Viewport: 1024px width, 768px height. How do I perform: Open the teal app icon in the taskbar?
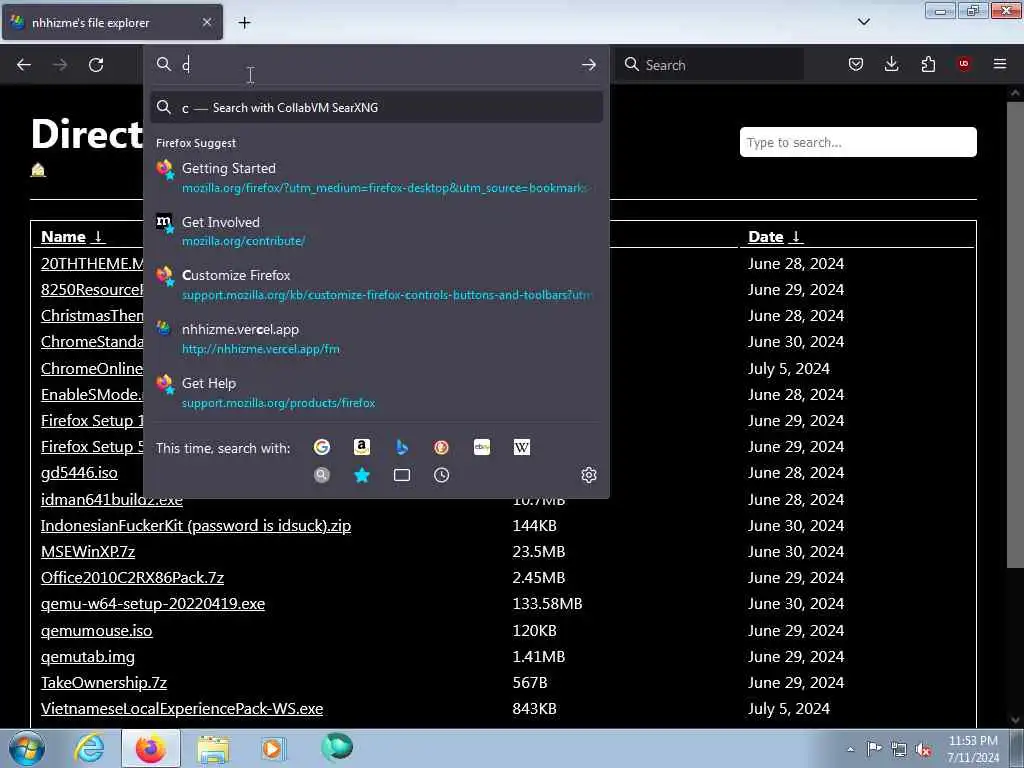(x=337, y=748)
